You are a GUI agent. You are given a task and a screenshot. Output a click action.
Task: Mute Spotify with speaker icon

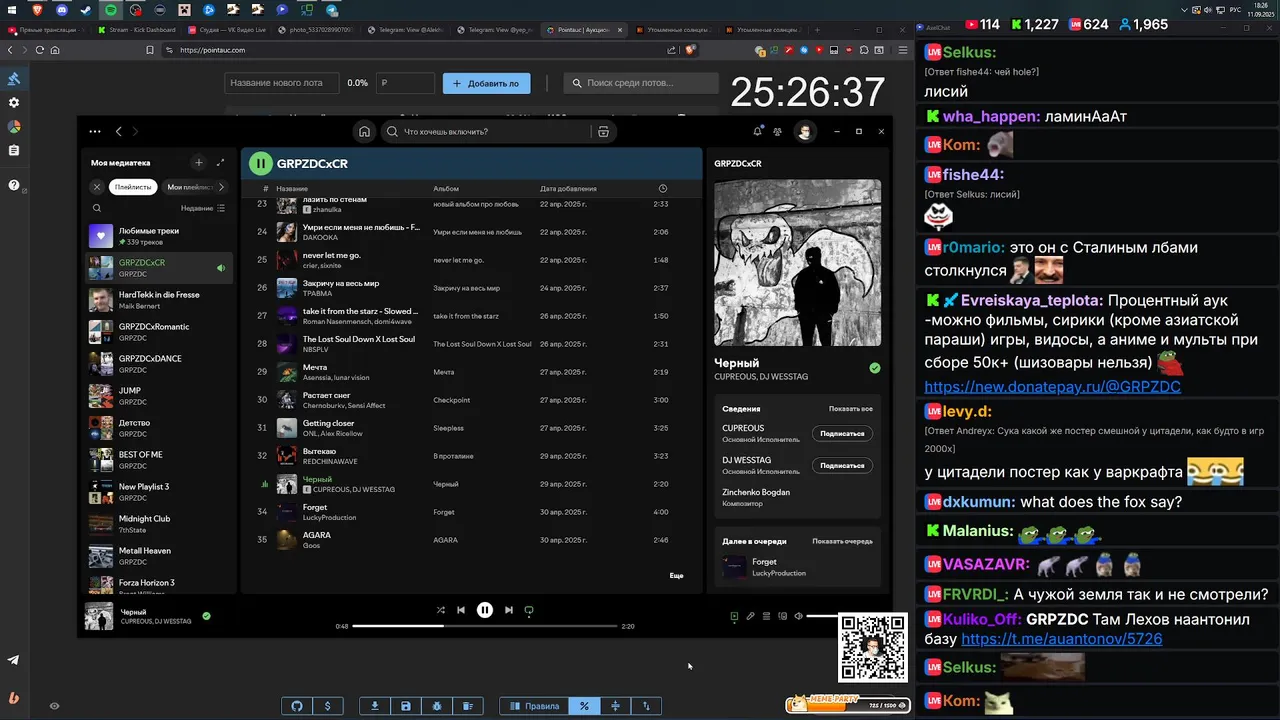click(798, 616)
